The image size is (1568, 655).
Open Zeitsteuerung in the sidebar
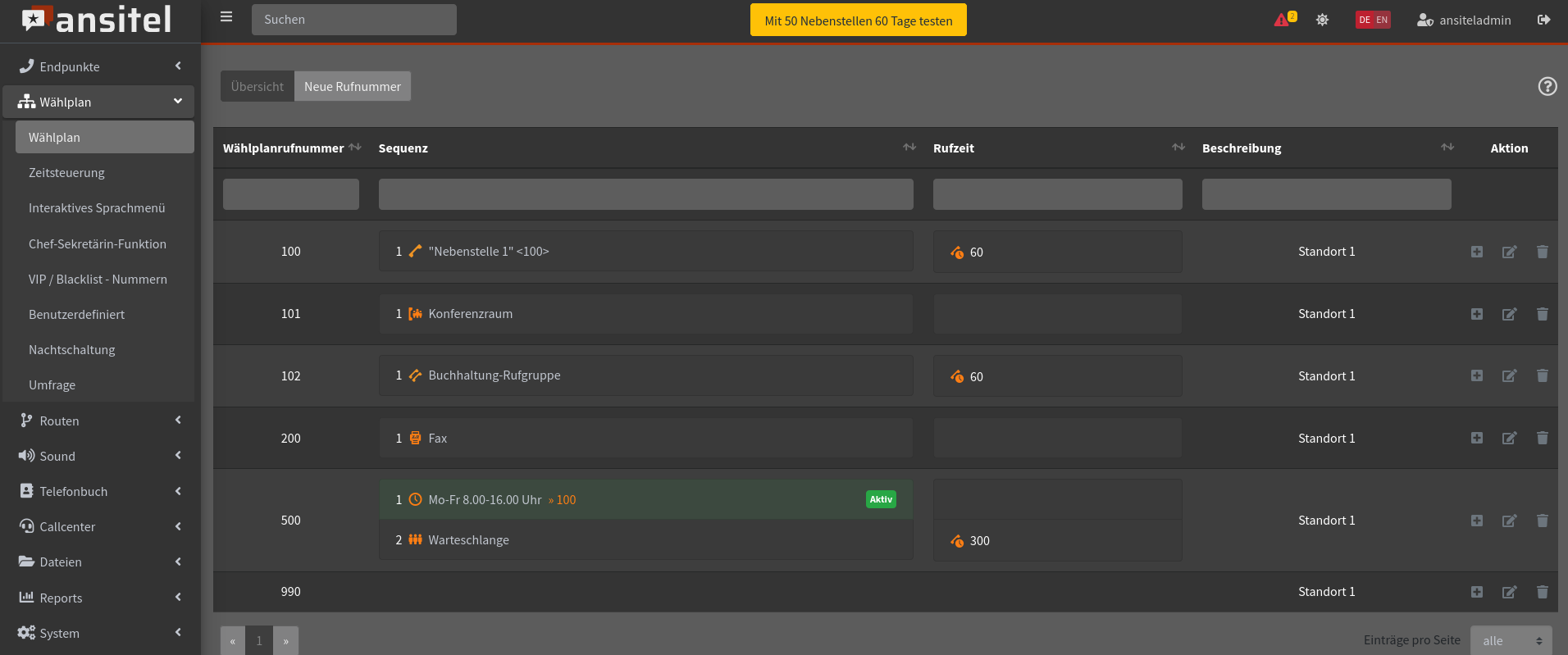(66, 173)
